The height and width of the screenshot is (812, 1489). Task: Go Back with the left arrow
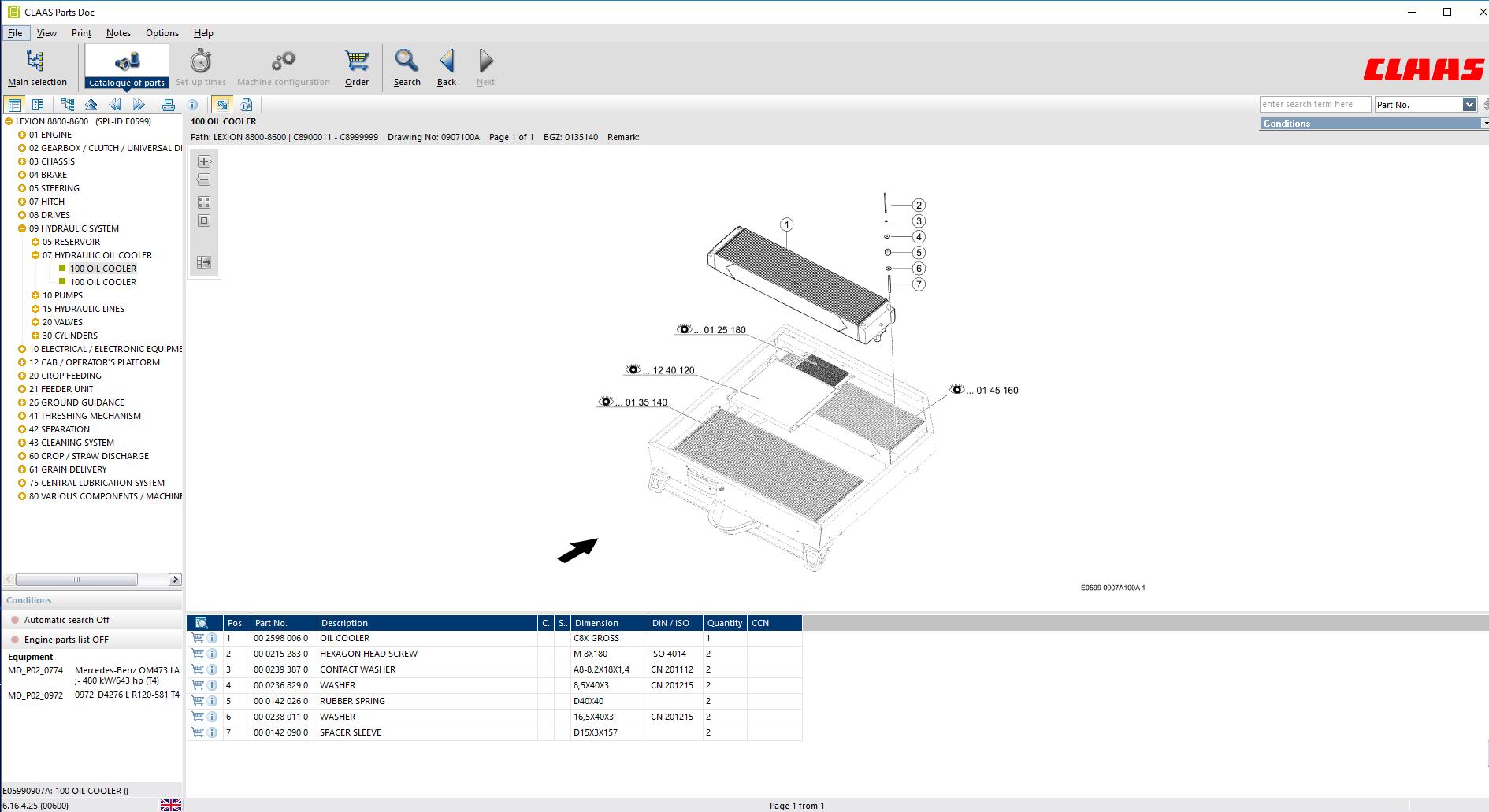coord(447,67)
